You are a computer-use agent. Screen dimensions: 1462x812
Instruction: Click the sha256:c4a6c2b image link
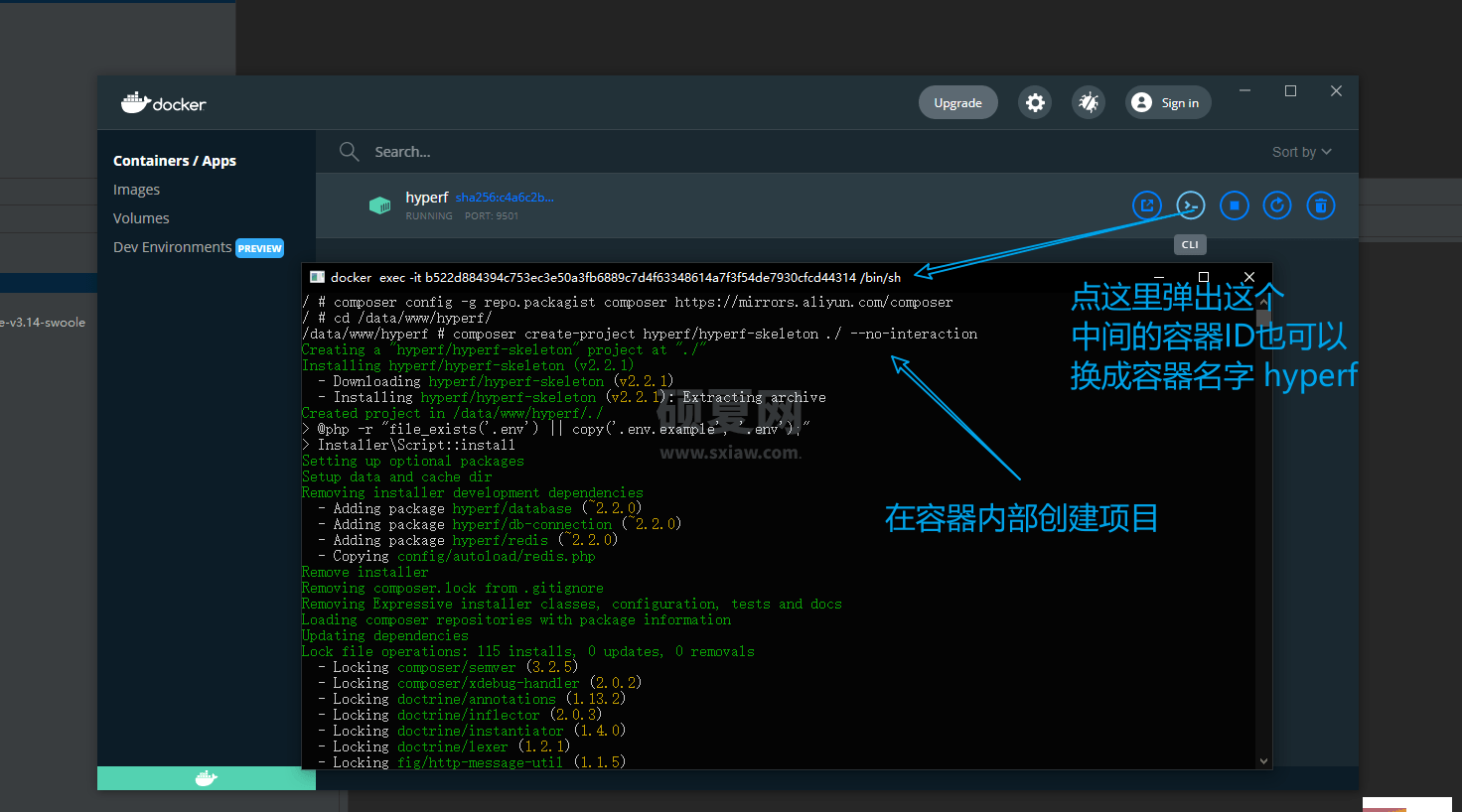pyautogui.click(x=505, y=198)
